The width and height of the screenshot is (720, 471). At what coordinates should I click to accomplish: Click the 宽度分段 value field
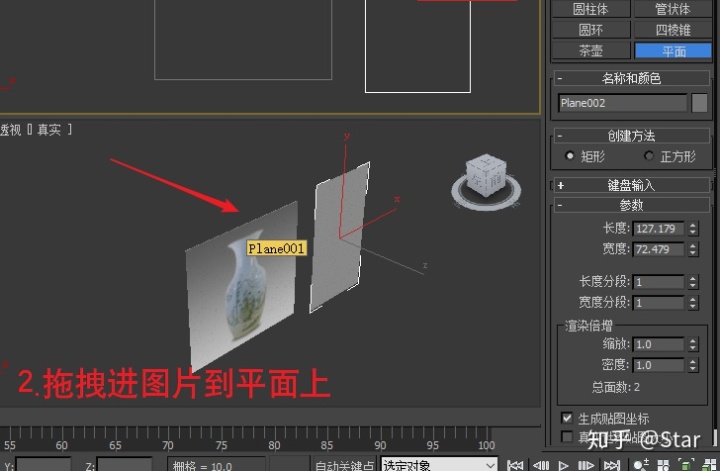[658, 303]
